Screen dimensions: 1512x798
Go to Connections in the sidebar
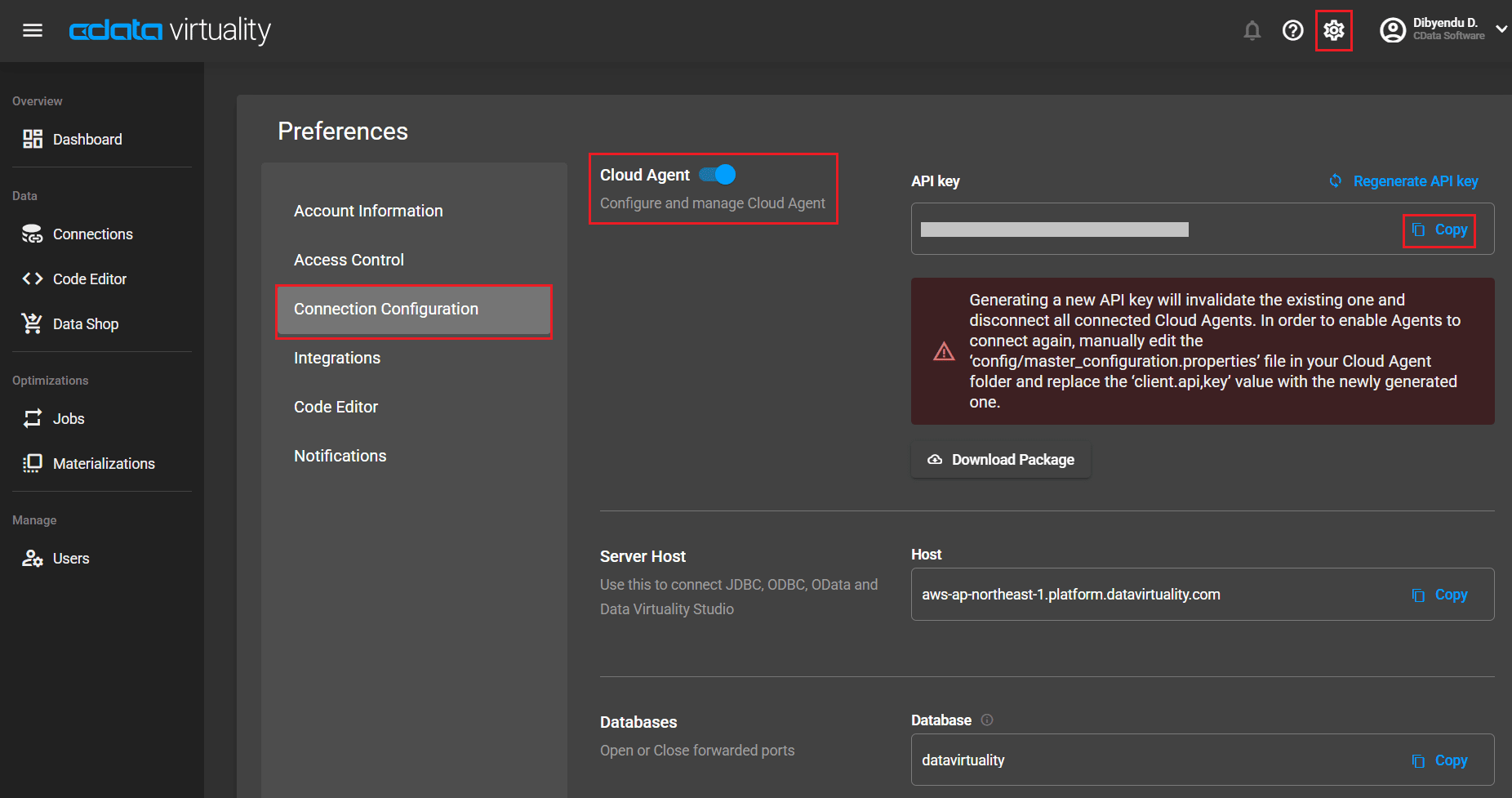tap(92, 234)
